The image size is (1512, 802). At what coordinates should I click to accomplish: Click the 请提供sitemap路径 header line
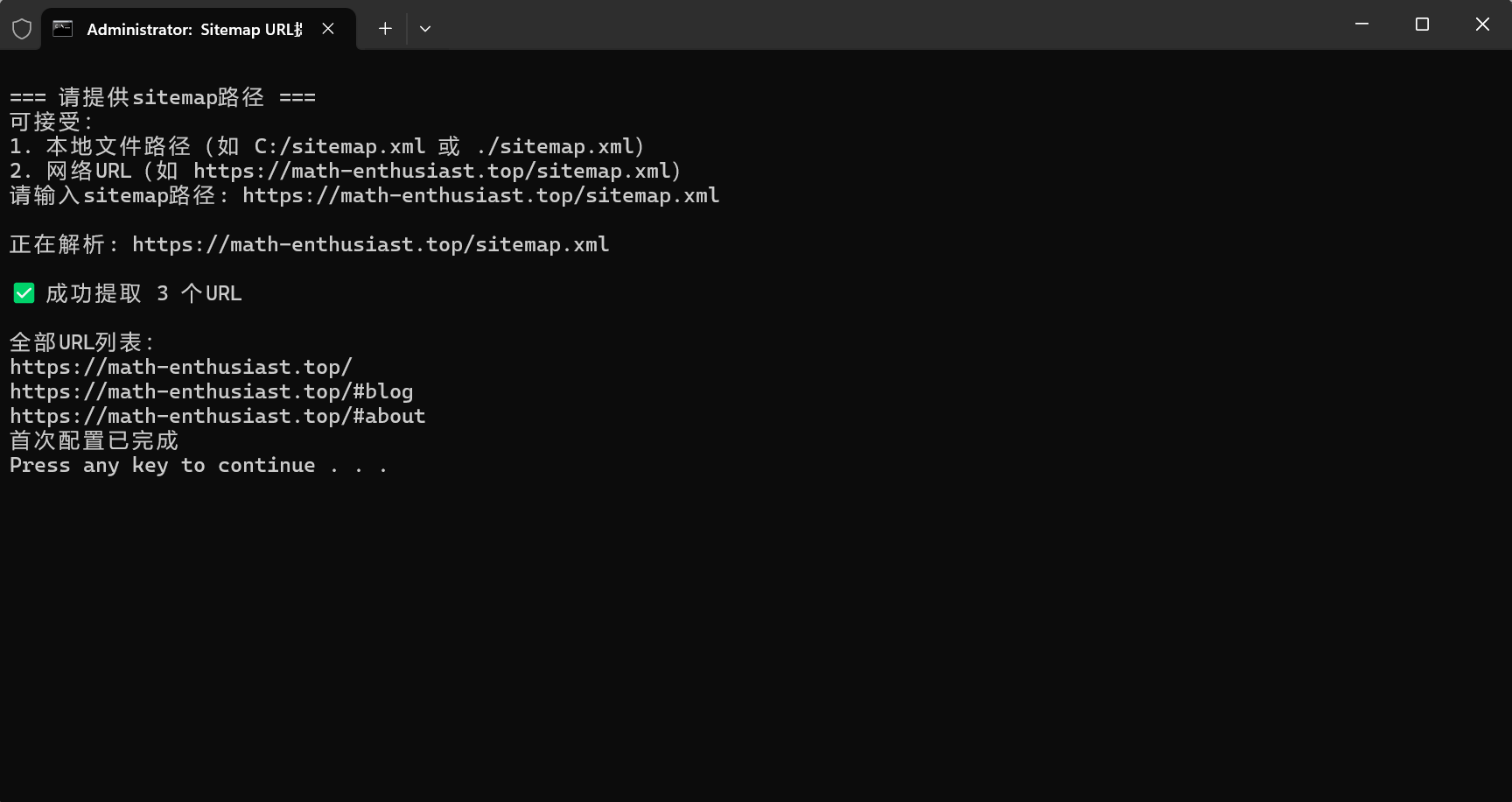tap(163, 97)
